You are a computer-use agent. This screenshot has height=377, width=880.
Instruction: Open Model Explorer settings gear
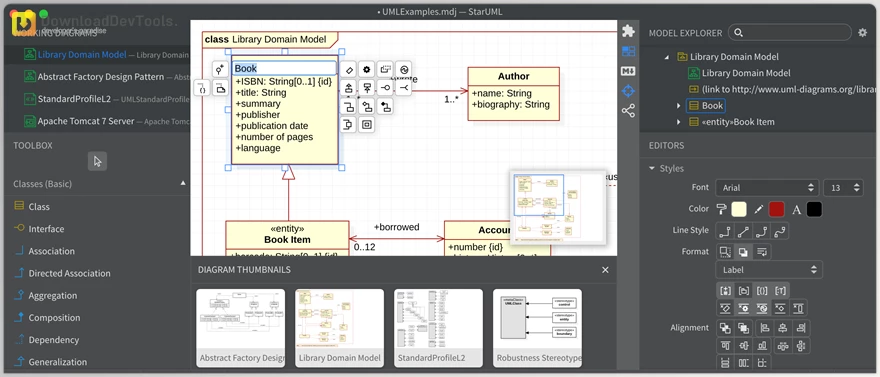click(x=863, y=33)
